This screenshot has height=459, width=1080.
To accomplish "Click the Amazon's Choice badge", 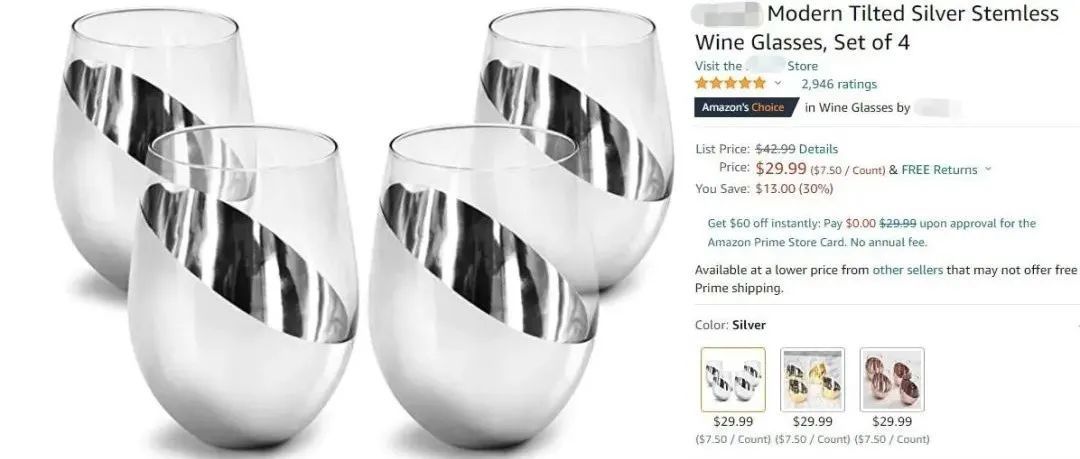I will pyautogui.click(x=747, y=108).
